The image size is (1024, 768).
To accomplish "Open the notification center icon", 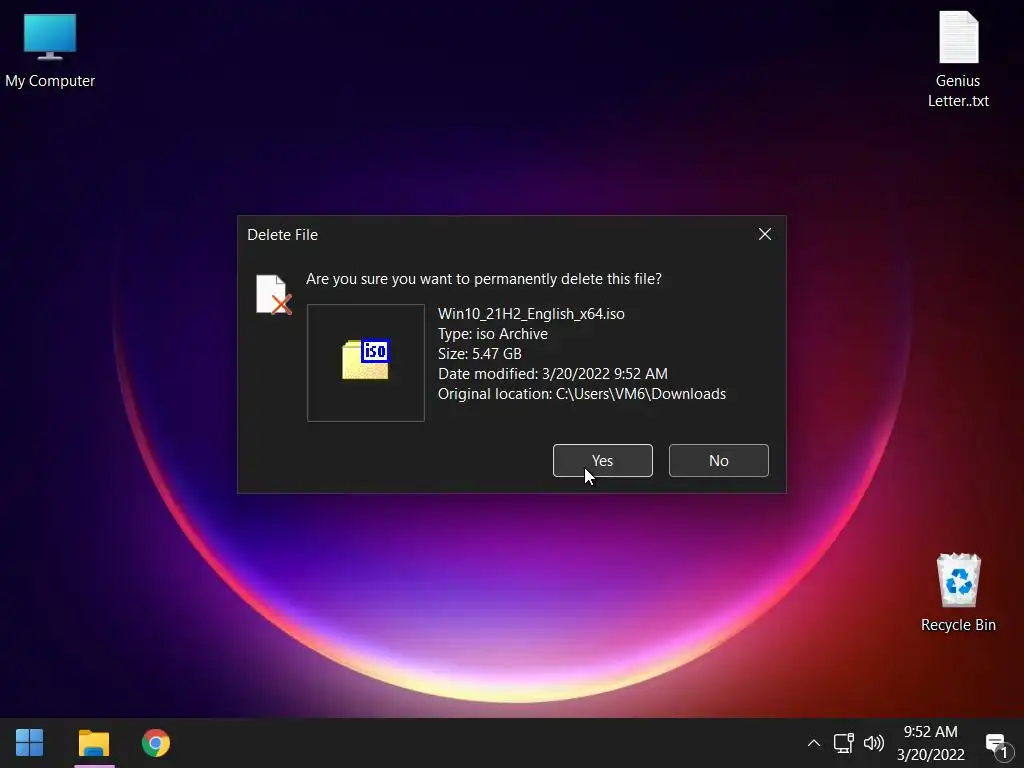I will 999,745.
